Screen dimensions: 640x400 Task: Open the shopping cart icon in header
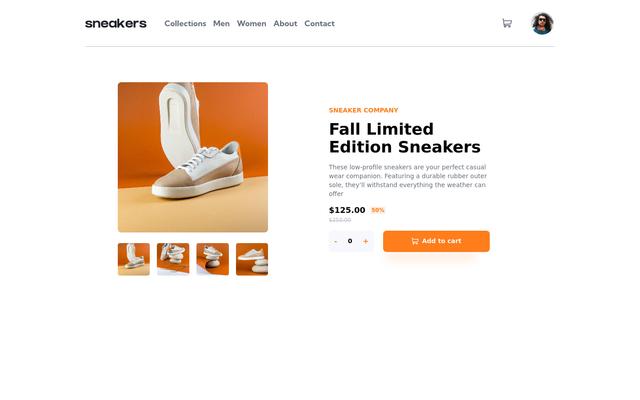(507, 23)
